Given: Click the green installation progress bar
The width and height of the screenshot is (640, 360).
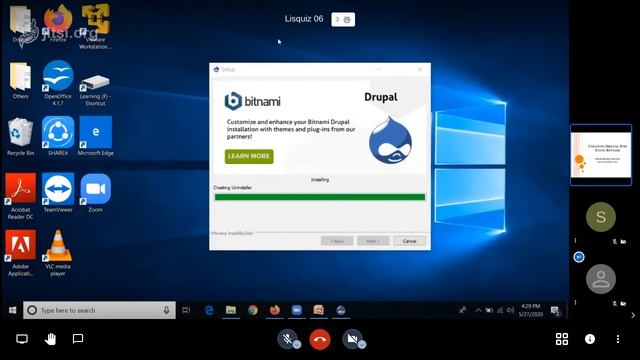Looking at the screenshot, I should (320, 197).
